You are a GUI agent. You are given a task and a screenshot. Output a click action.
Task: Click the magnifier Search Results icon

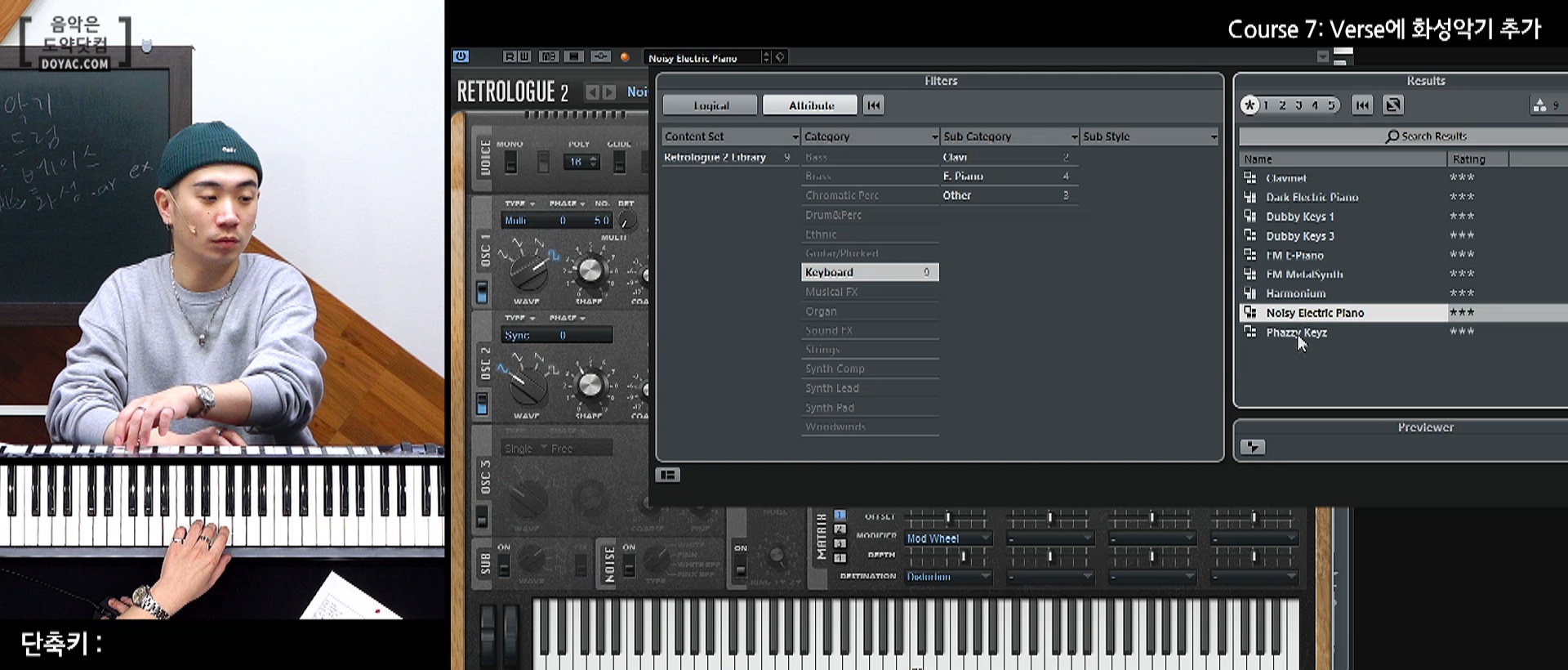pyautogui.click(x=1392, y=136)
